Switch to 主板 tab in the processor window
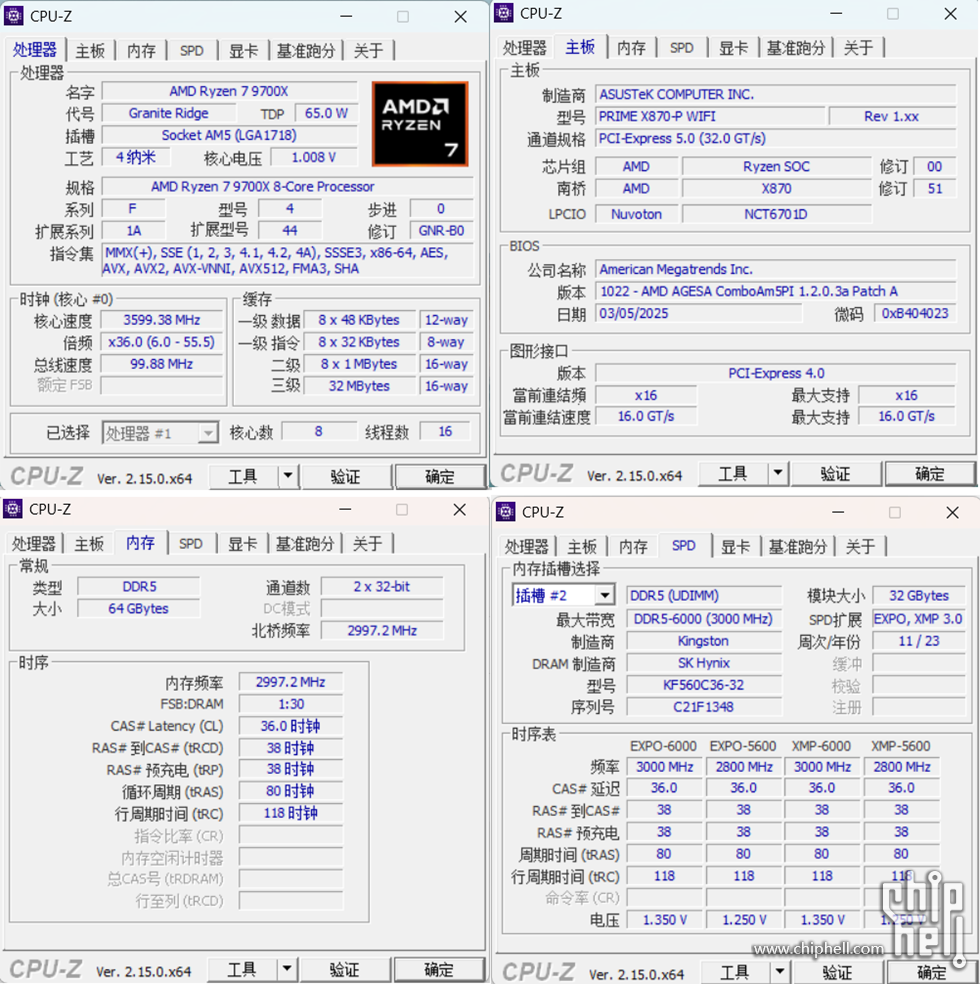Image resolution: width=980 pixels, height=984 pixels. [x=90, y=51]
